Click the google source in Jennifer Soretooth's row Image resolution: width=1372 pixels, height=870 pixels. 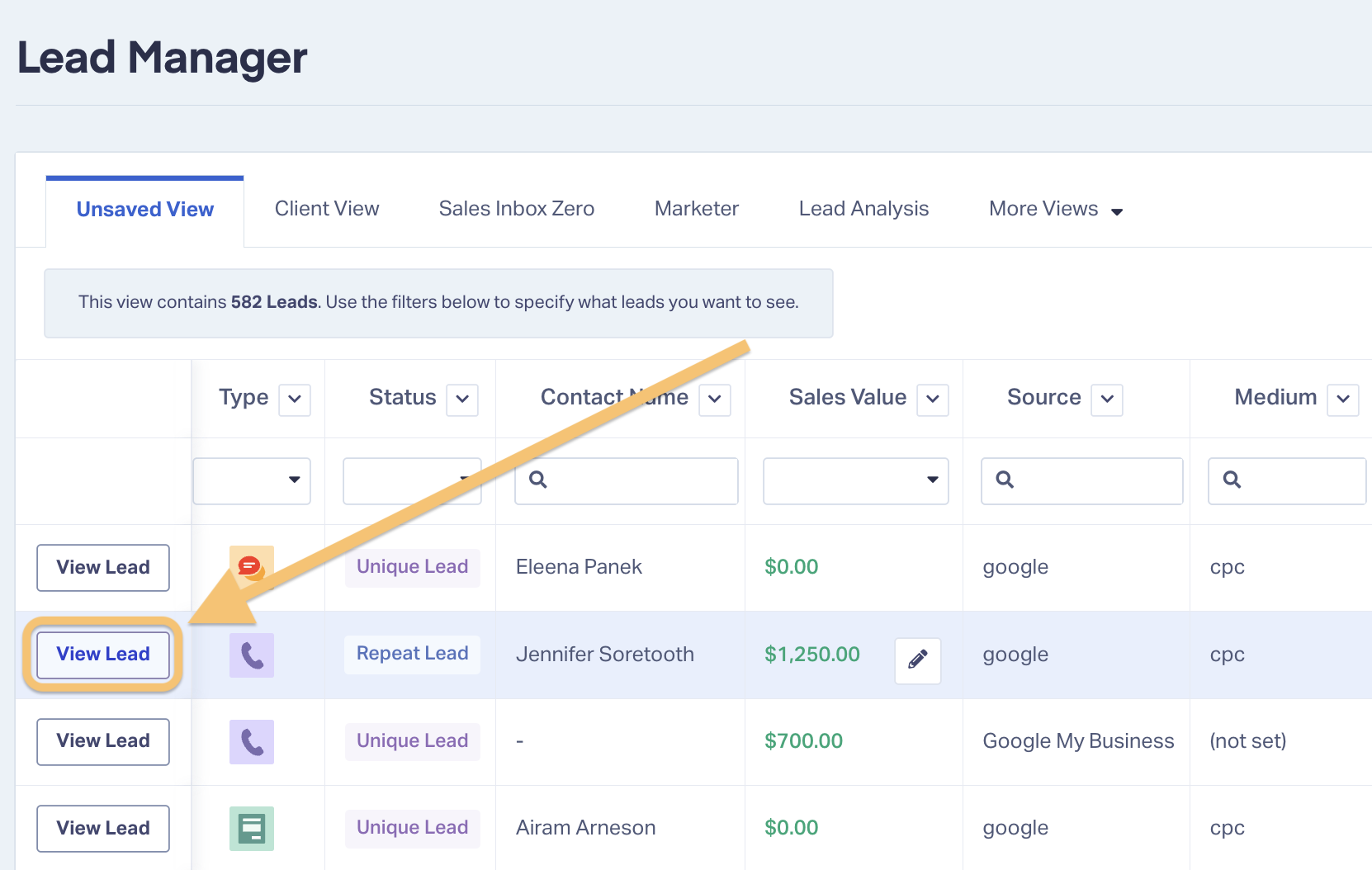(x=1015, y=655)
